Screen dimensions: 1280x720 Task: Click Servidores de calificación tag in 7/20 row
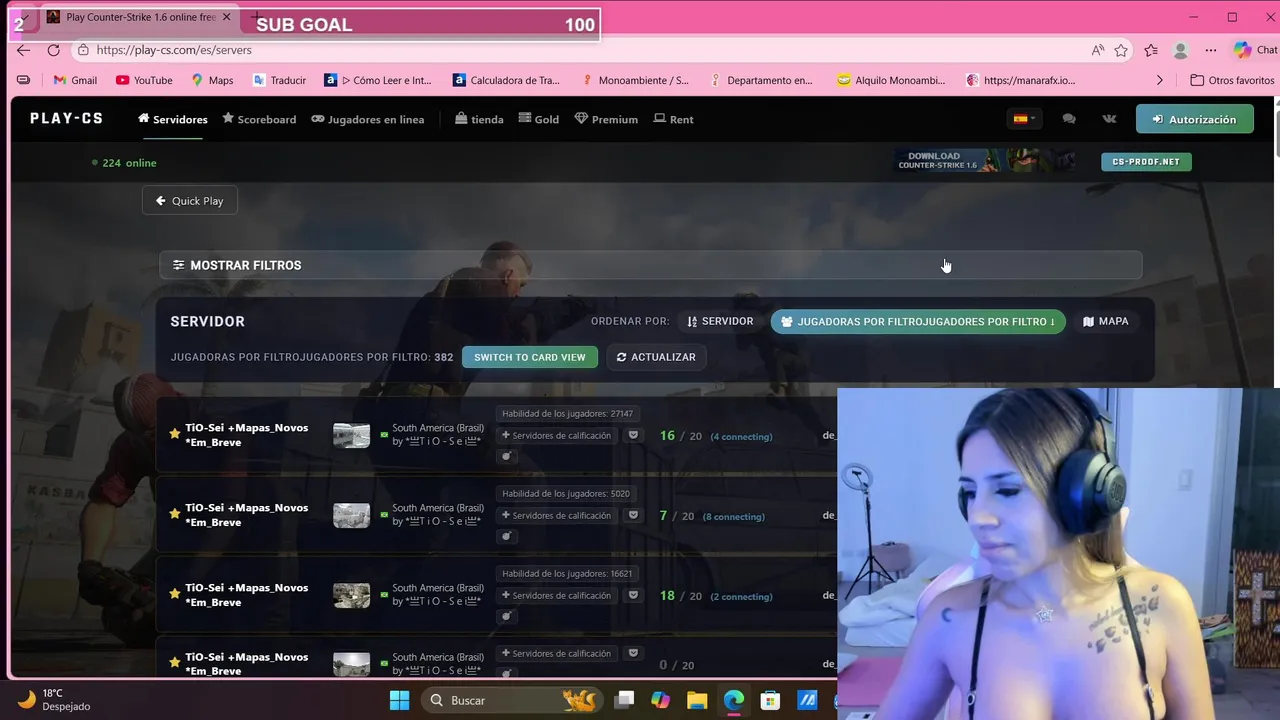point(556,516)
